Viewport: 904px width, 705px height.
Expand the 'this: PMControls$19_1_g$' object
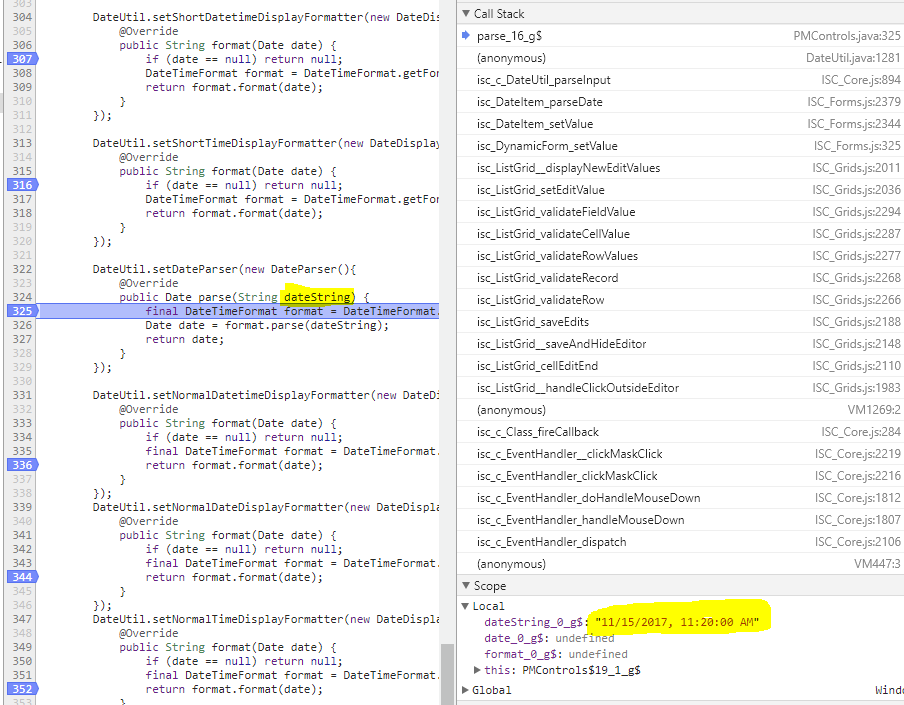click(x=478, y=670)
